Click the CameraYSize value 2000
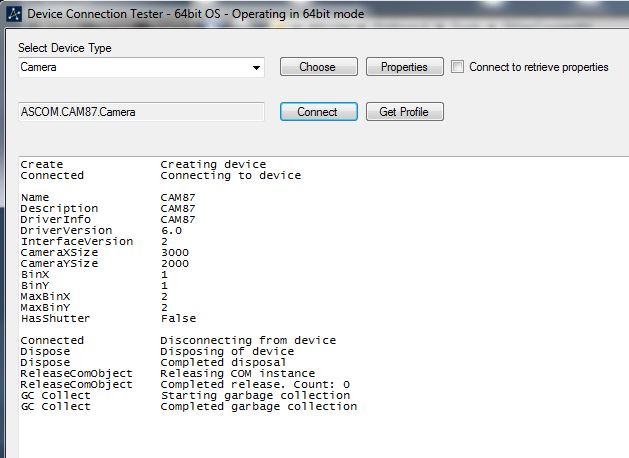The image size is (629, 458). pos(175,263)
